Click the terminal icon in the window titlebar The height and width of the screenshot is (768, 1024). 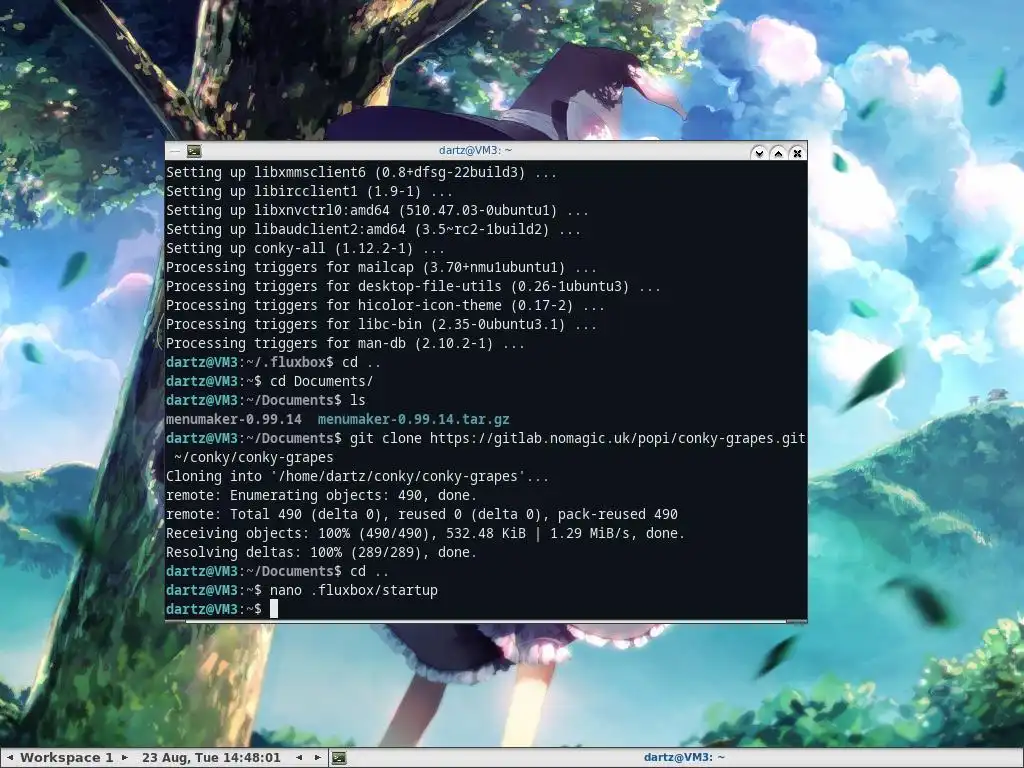click(x=194, y=152)
